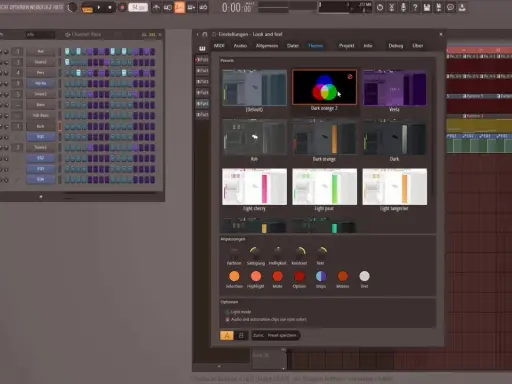The height and width of the screenshot is (384, 512).
Task: Click the main volume knob in top toolbar
Action: coord(72,7)
